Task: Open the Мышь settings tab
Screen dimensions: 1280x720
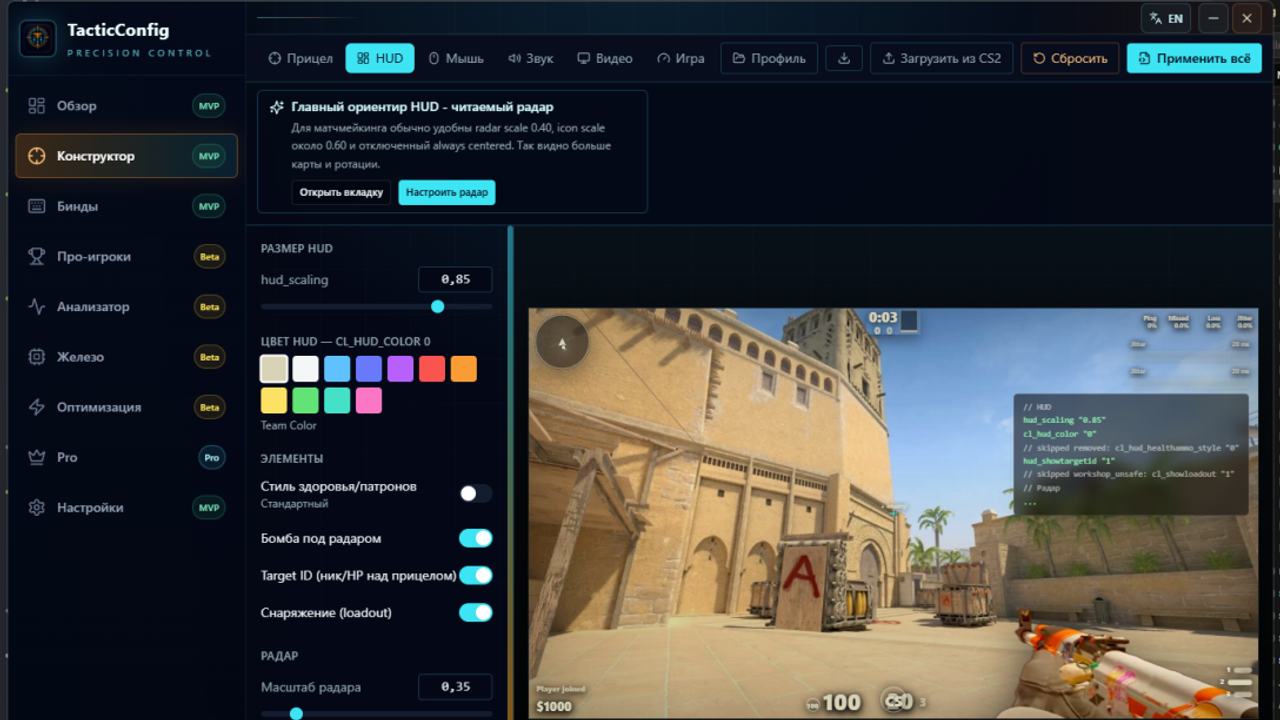Action: pos(456,58)
